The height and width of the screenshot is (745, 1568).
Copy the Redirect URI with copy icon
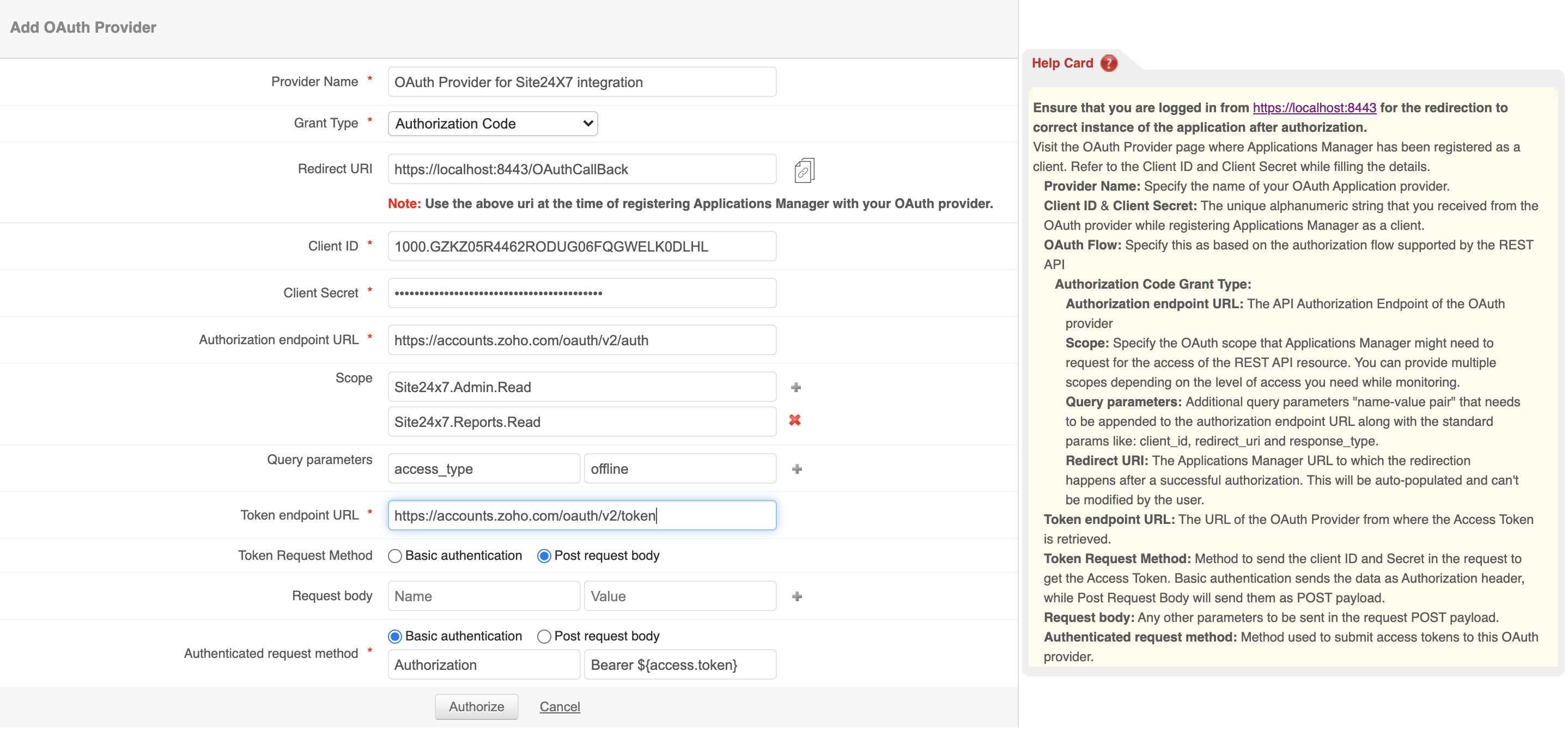coord(804,170)
